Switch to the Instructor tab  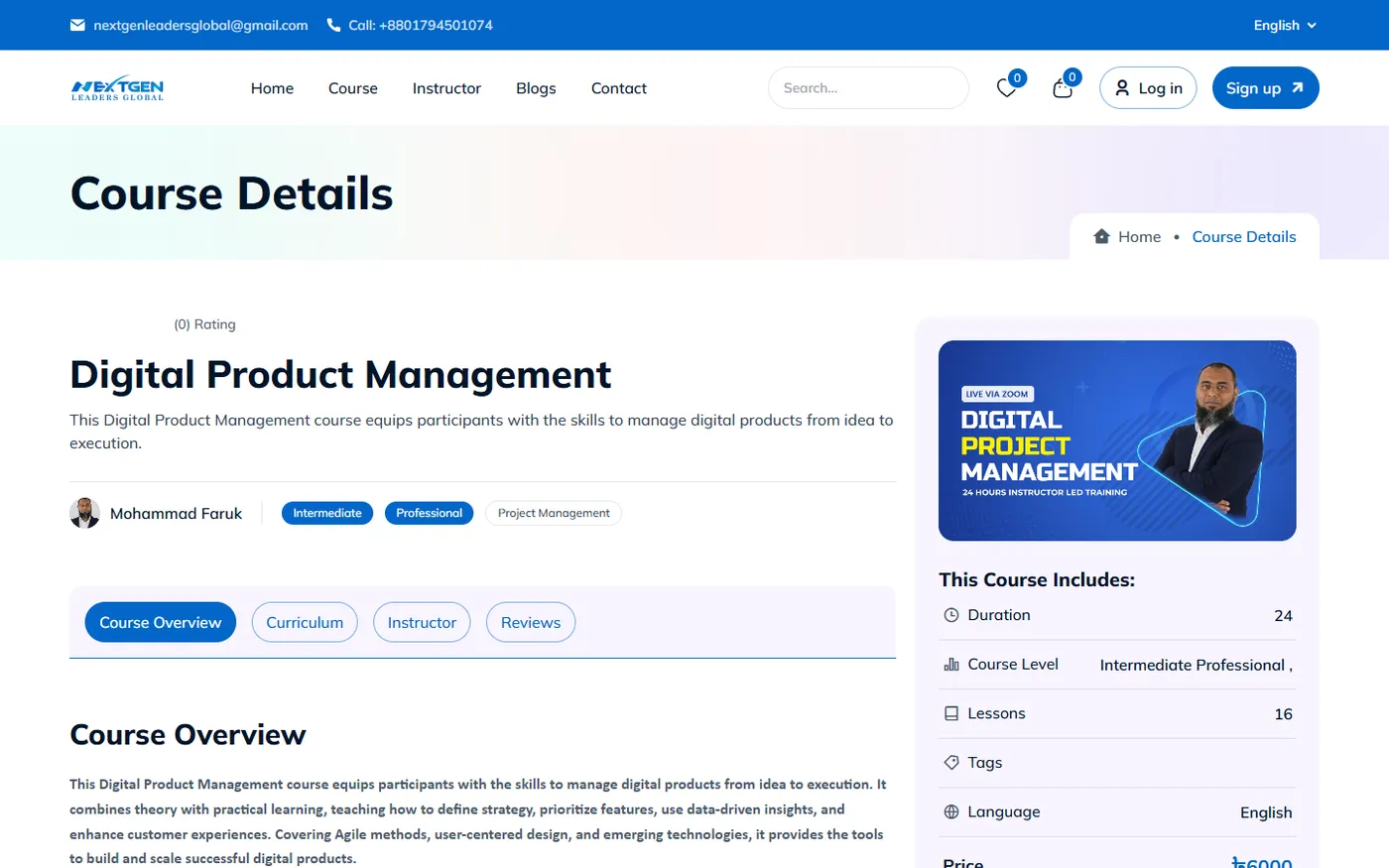point(422,622)
